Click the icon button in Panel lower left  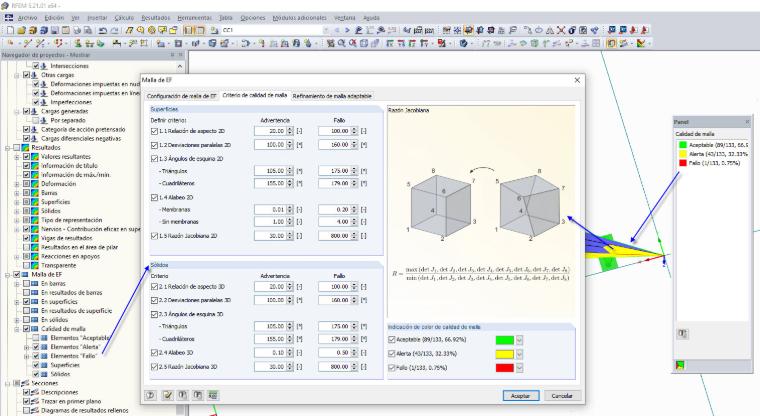682,334
